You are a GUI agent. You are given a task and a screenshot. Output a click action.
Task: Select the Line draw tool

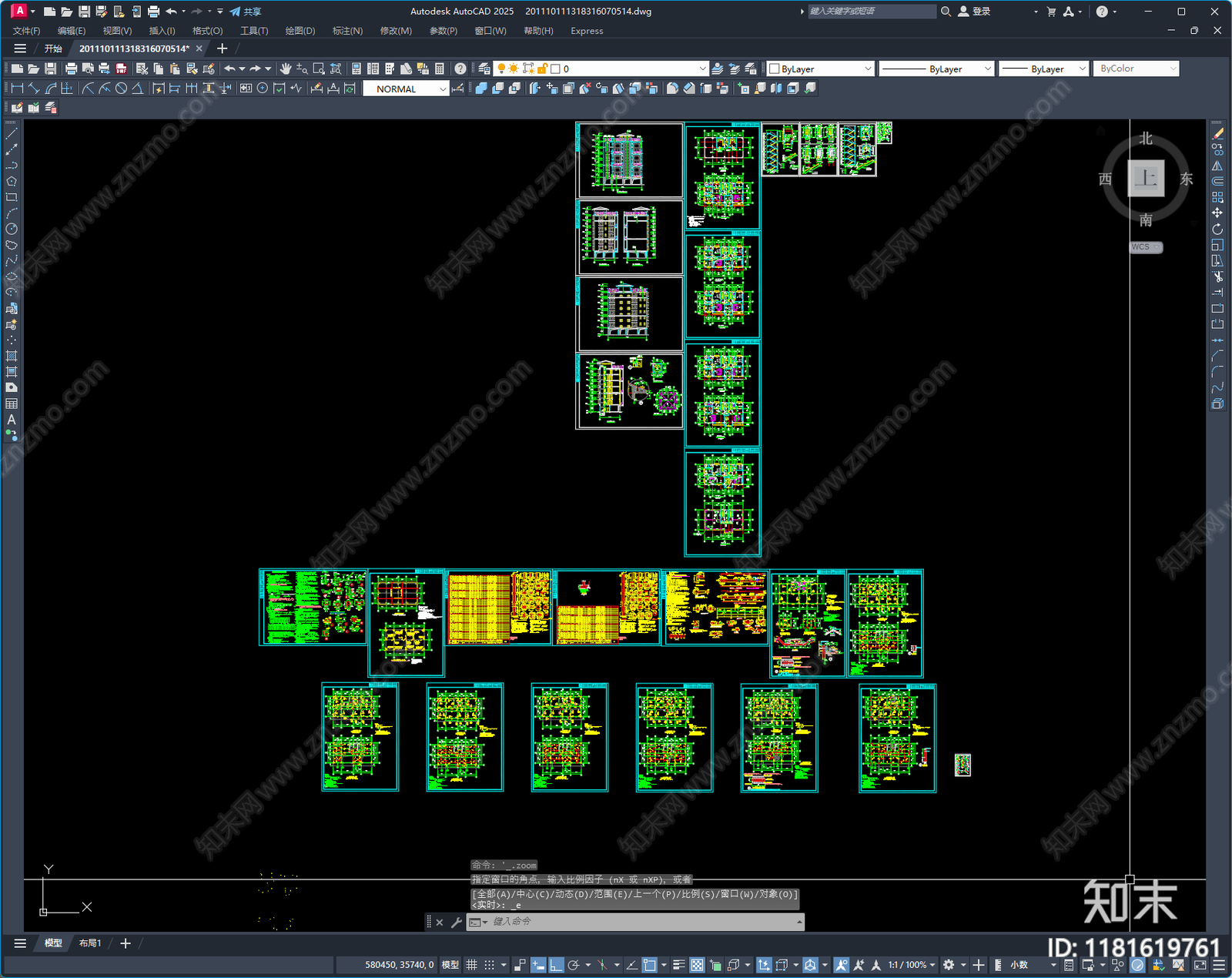click(12, 134)
